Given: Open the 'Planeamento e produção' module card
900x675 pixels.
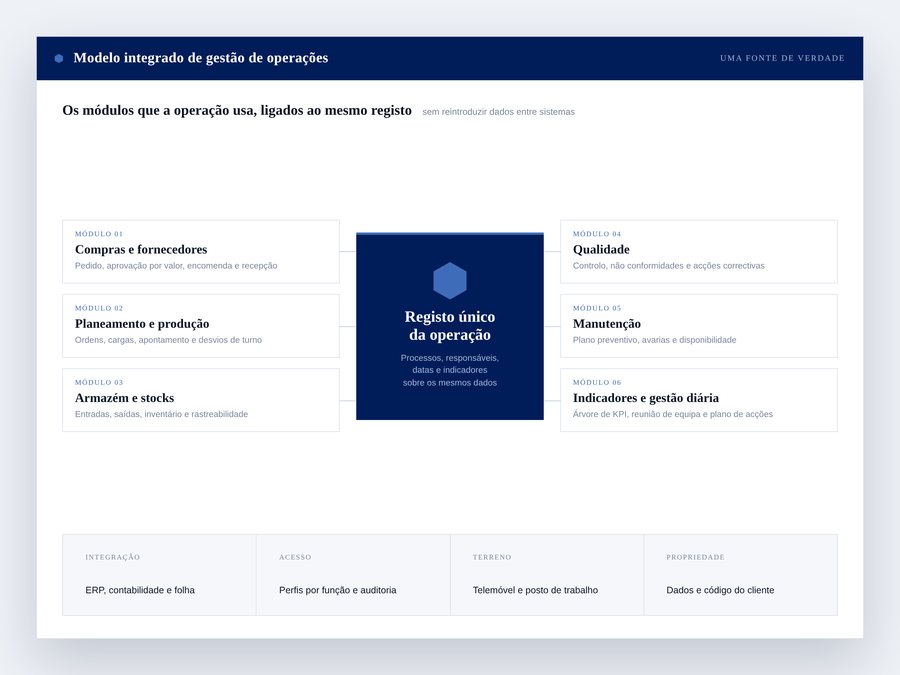Looking at the screenshot, I should coord(201,326).
